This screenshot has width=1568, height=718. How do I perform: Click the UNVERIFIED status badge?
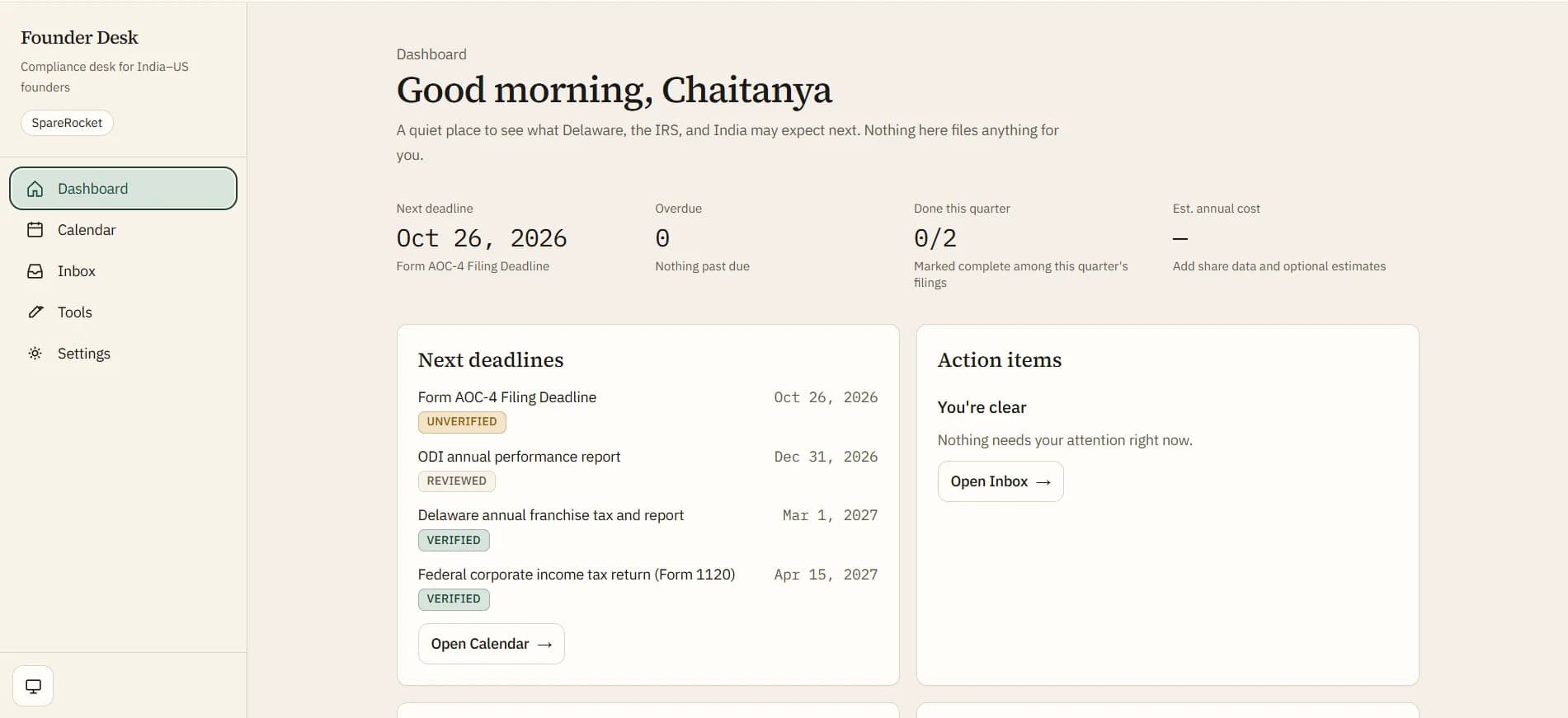(462, 422)
